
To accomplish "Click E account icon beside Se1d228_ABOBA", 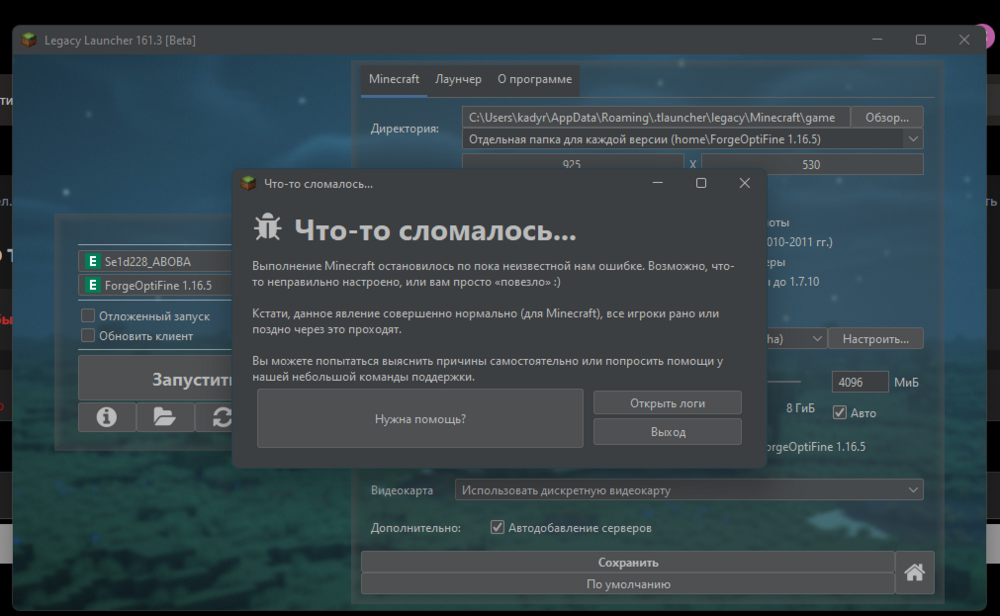I will click(92, 261).
